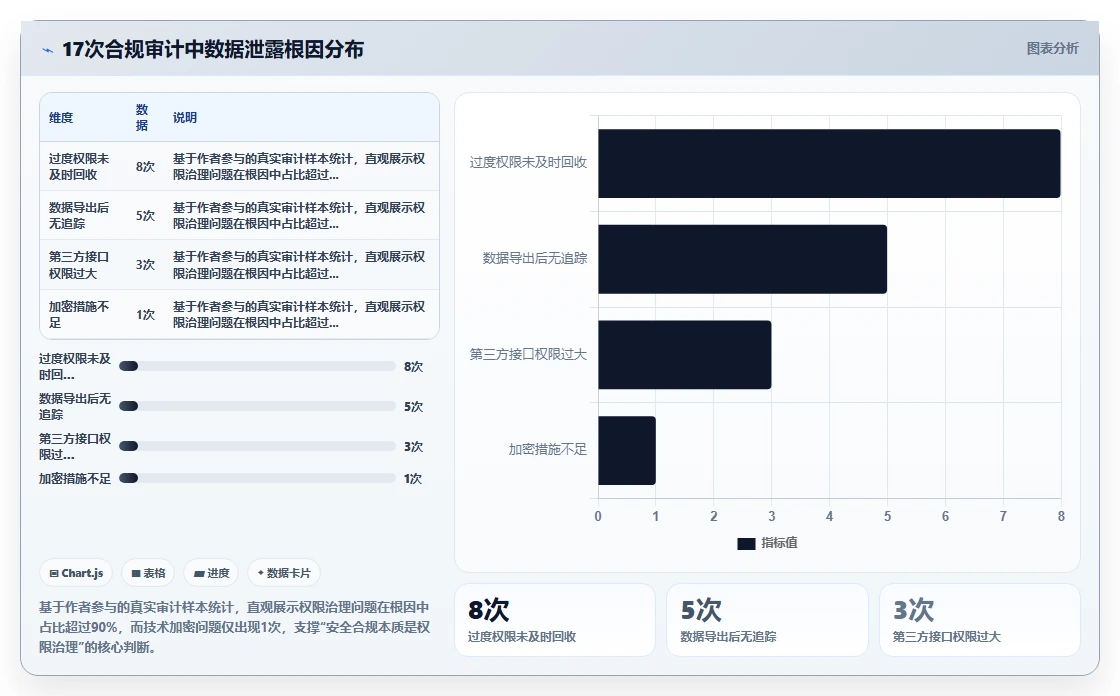This screenshot has height=696, width=1120.
Task: Click the 数据 column header
Action: [142, 118]
